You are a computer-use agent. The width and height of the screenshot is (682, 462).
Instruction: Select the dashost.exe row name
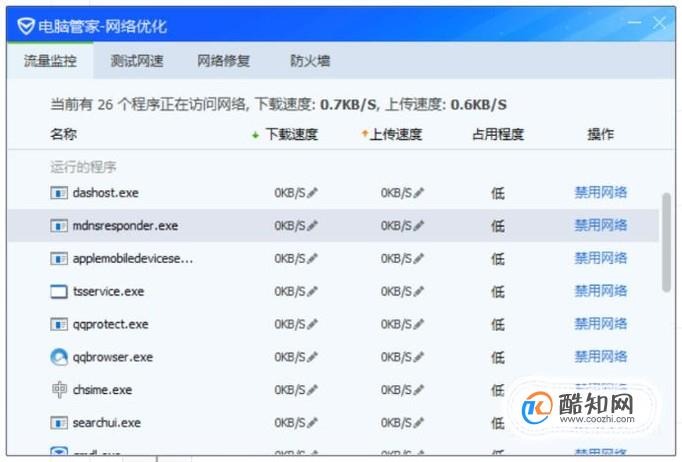[x=106, y=193]
